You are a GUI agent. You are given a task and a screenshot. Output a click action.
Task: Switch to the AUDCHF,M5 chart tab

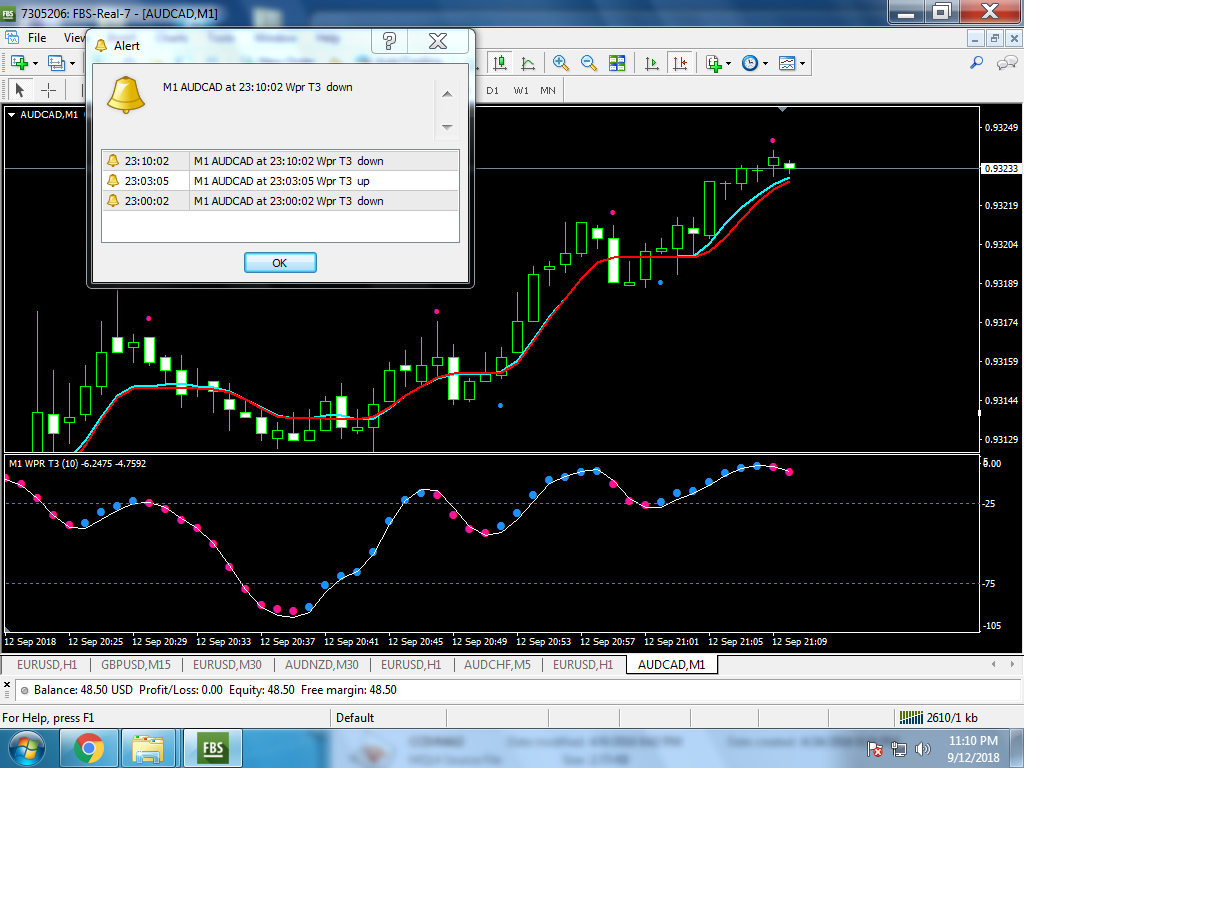497,665
